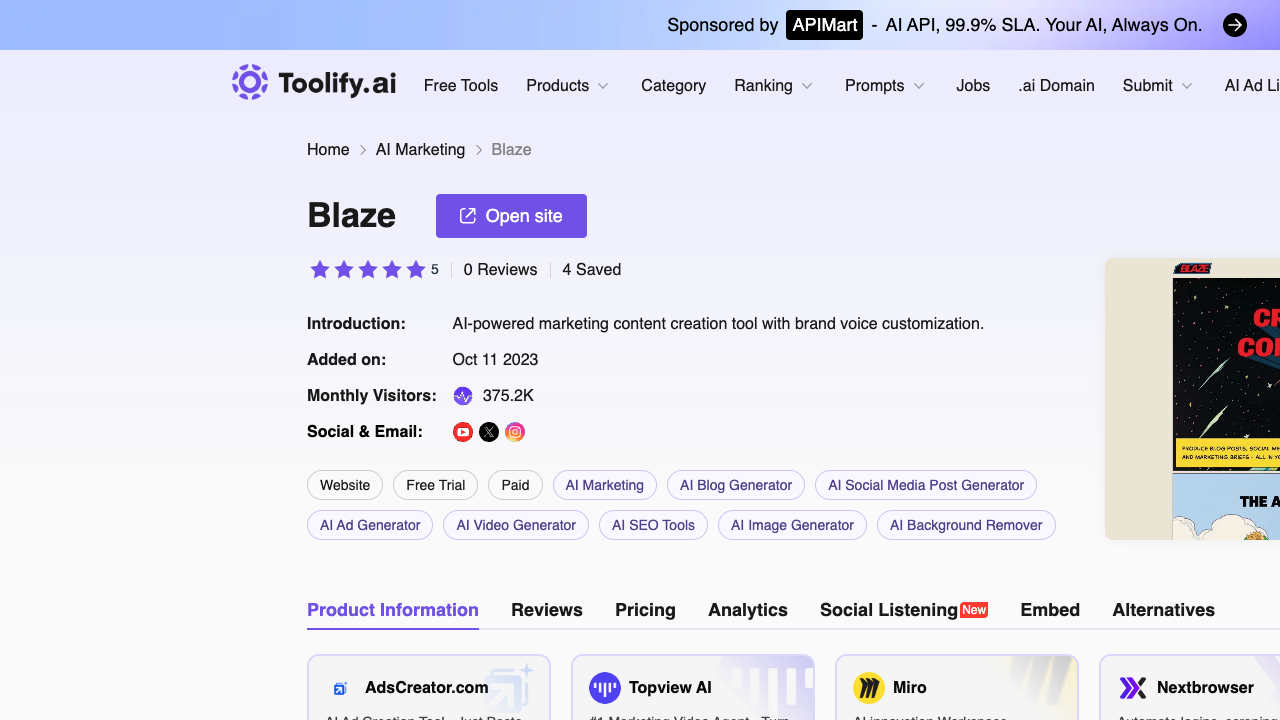Image resolution: width=1280 pixels, height=720 pixels.
Task: Expand the Submit dropdown menu
Action: (x=1158, y=86)
